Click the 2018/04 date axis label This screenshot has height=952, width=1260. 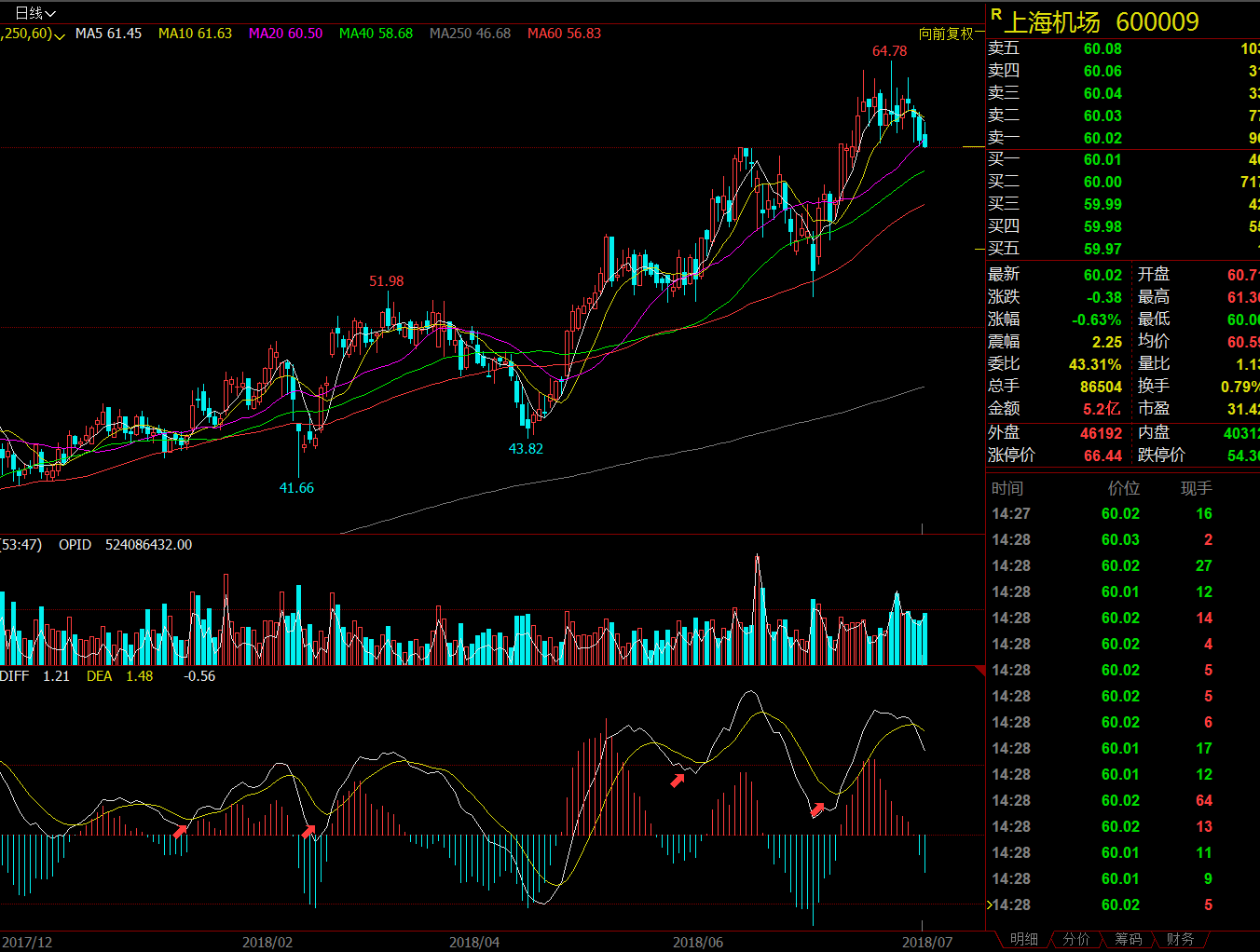coord(474,942)
